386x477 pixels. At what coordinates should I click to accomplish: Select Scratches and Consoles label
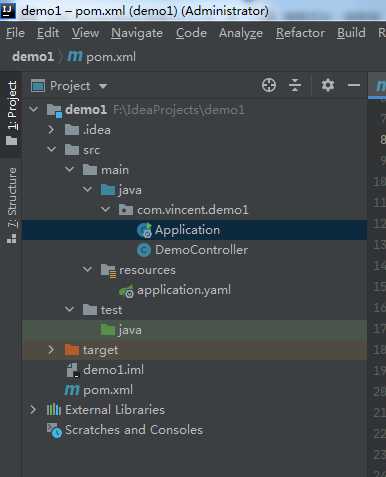(134, 430)
